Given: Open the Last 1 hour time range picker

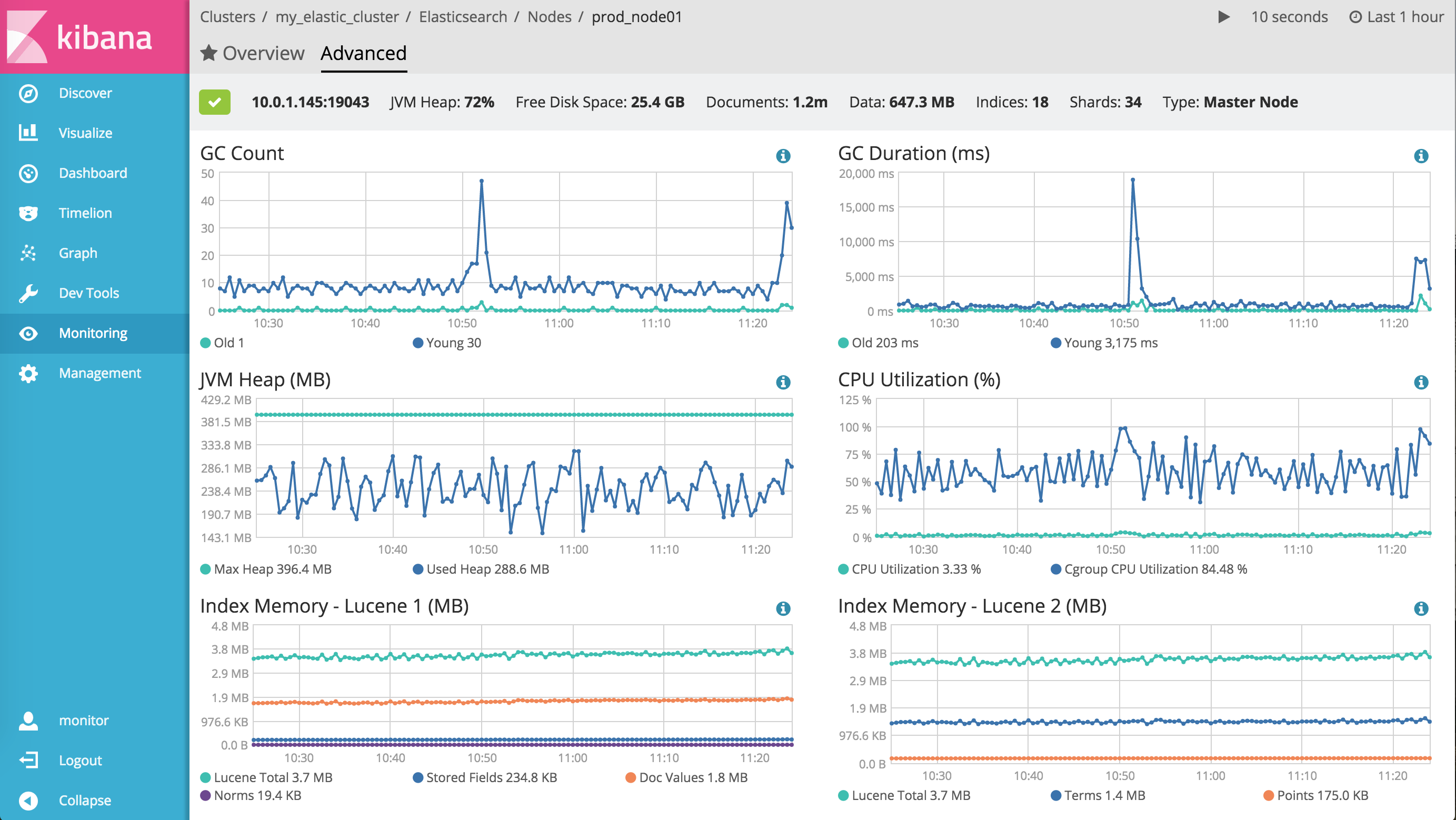Looking at the screenshot, I should (x=1395, y=16).
